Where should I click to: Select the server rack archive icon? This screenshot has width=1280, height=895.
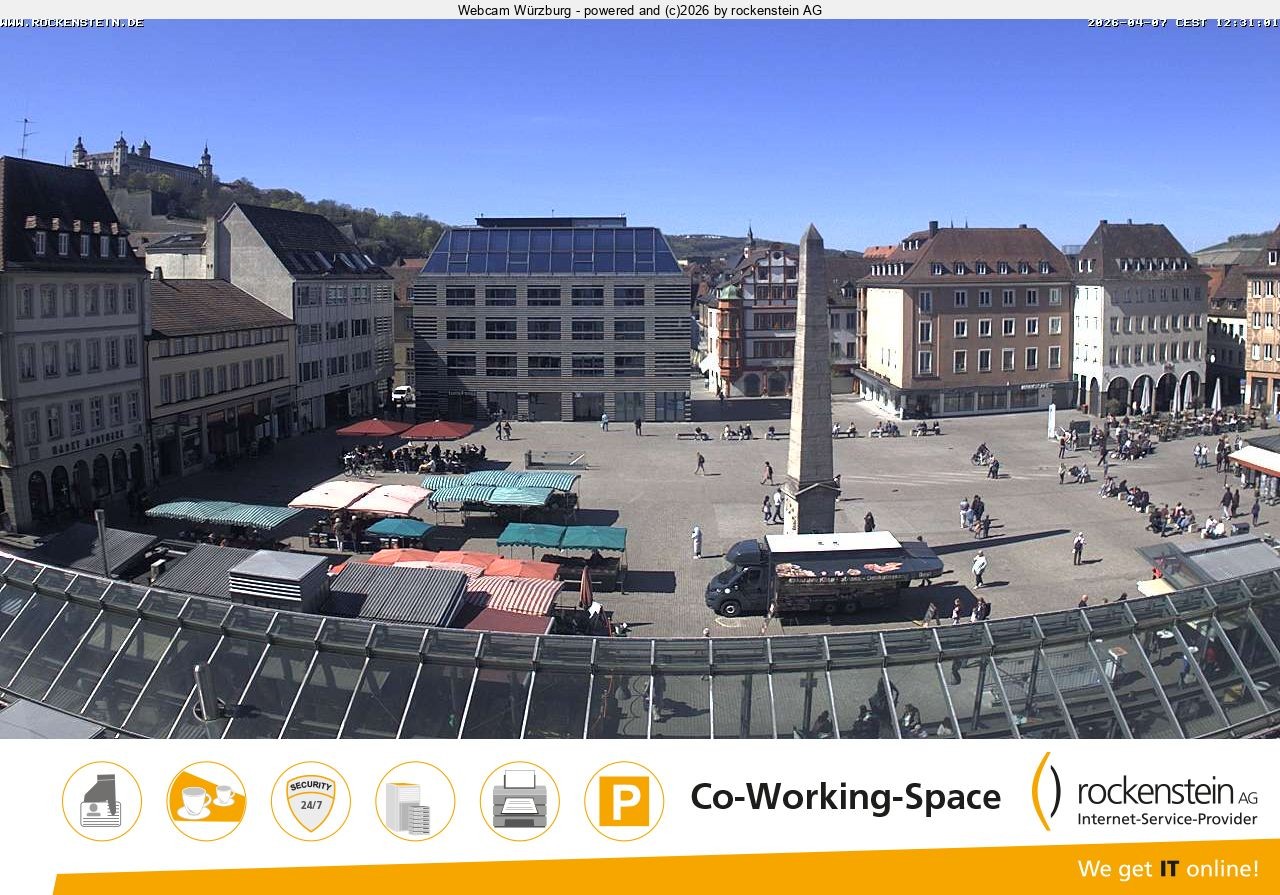pyautogui.click(x=414, y=801)
